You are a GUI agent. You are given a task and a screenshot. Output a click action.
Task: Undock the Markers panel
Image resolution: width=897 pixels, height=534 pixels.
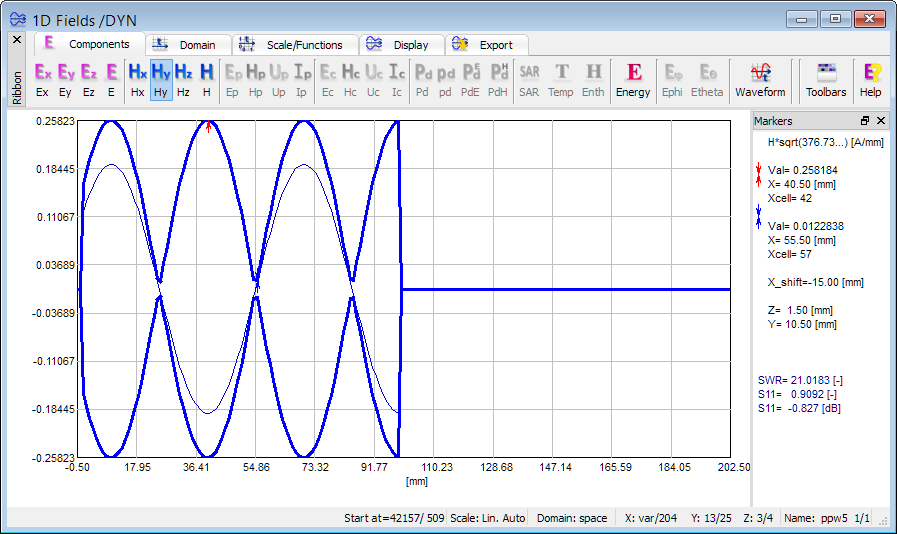[x=865, y=120]
